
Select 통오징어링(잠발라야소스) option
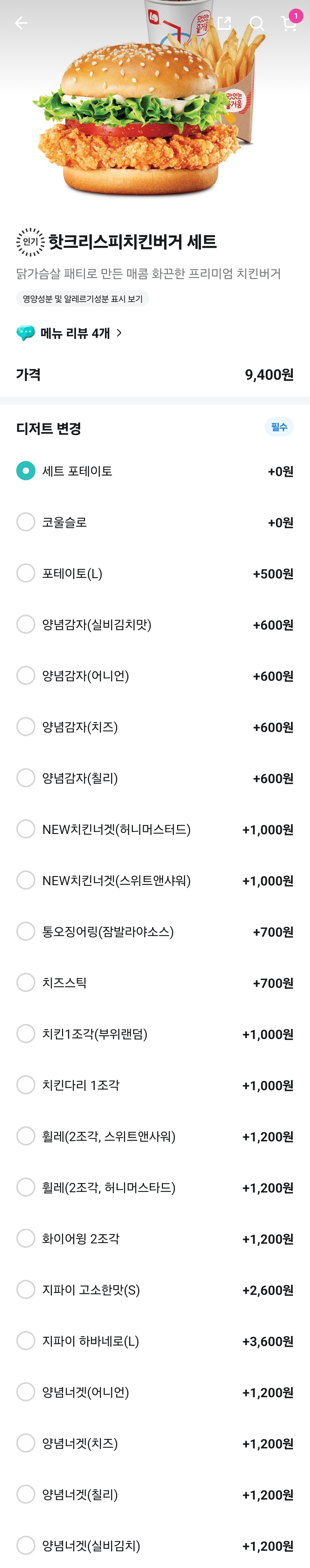[x=26, y=931]
